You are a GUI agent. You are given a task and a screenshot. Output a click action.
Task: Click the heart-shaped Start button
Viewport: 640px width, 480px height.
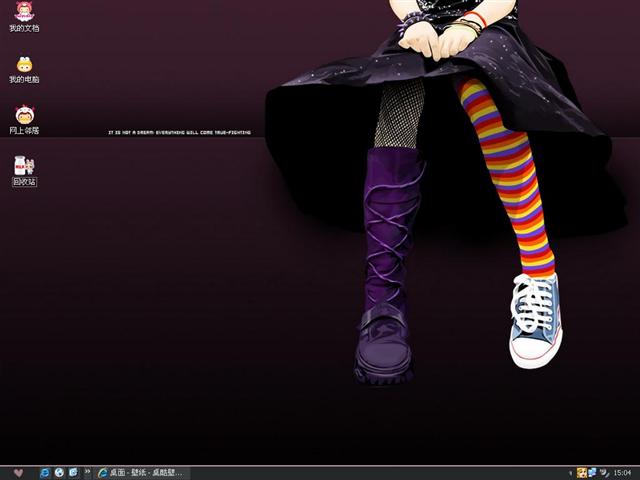tap(18, 473)
